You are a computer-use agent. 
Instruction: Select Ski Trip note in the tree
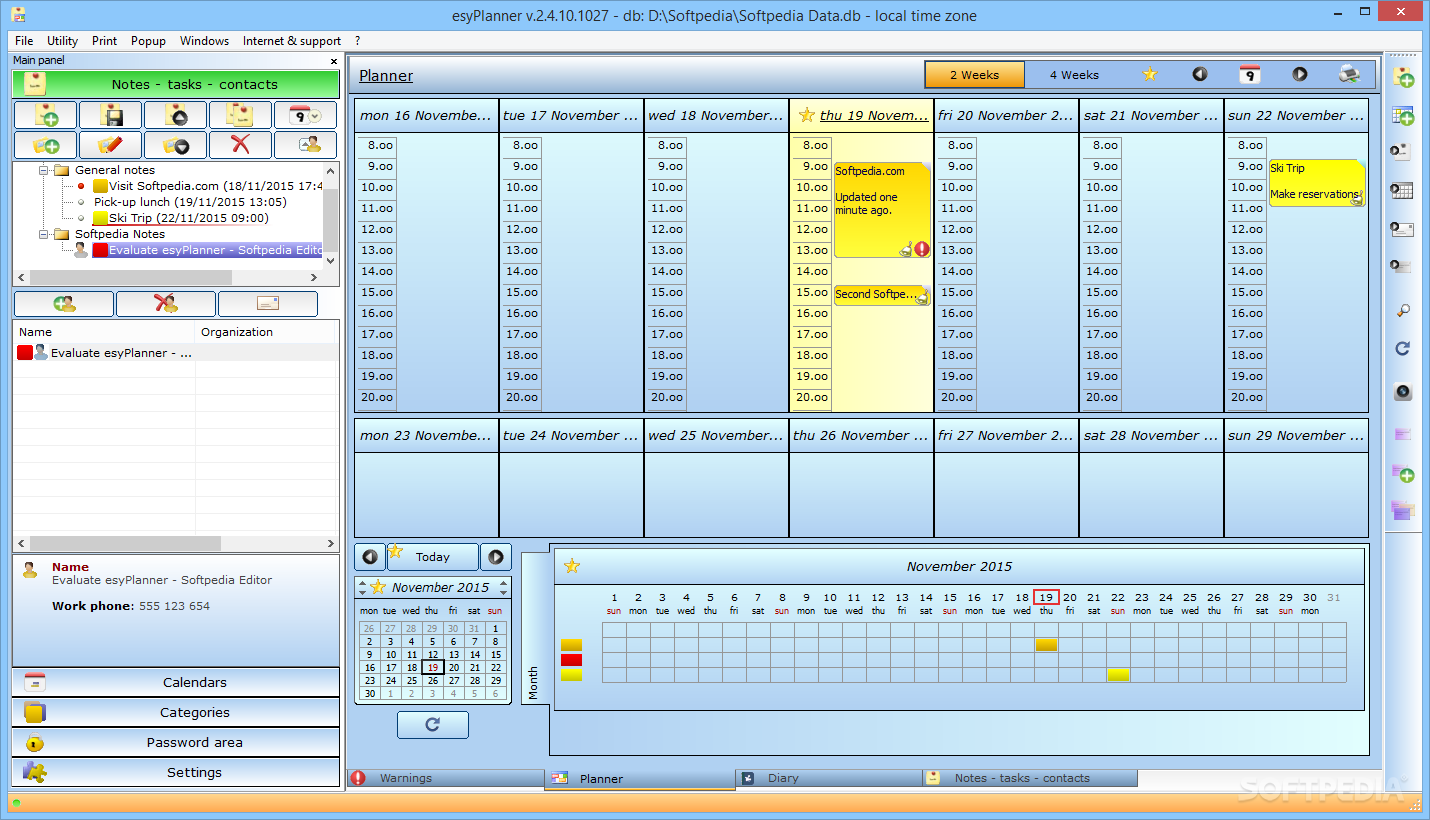point(189,218)
